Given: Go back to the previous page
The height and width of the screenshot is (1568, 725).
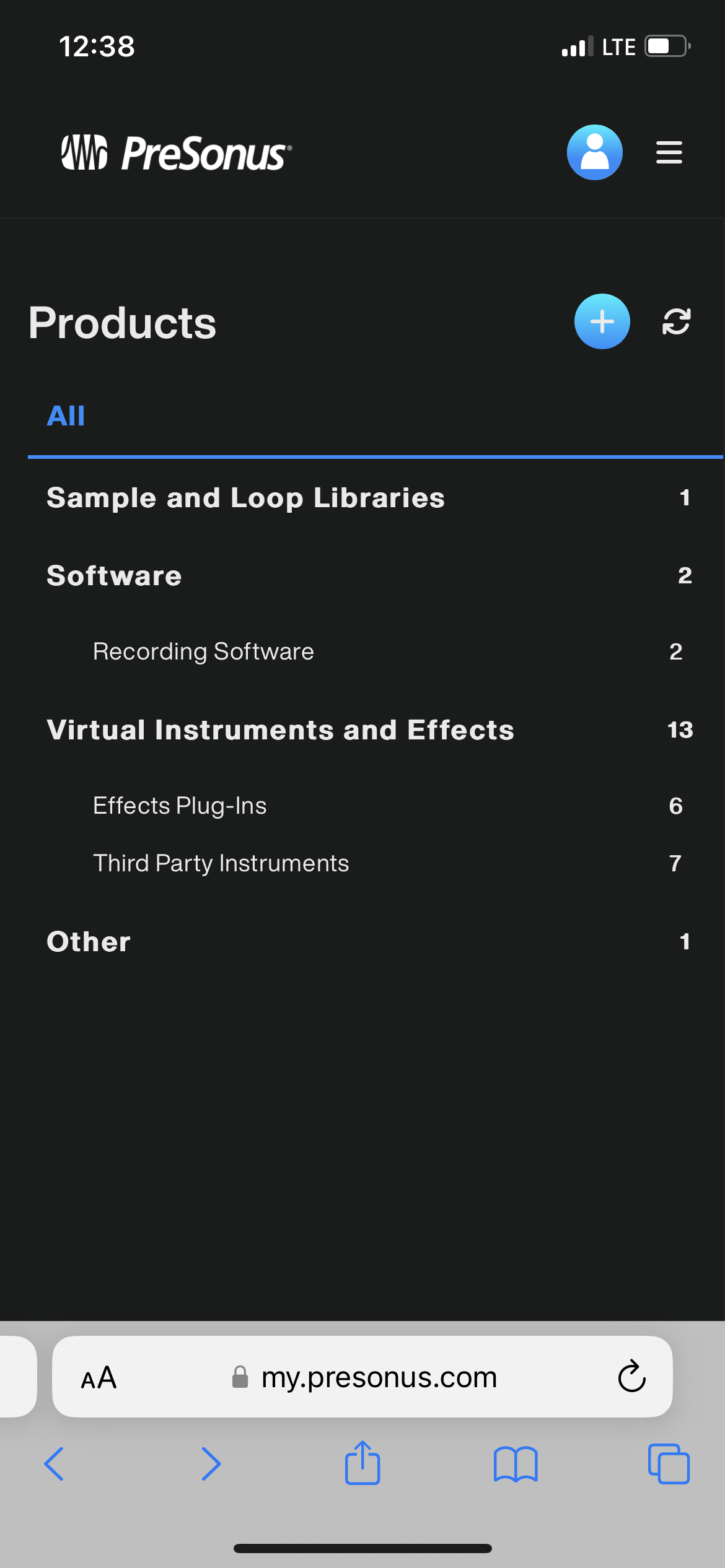Looking at the screenshot, I should point(54,1464).
